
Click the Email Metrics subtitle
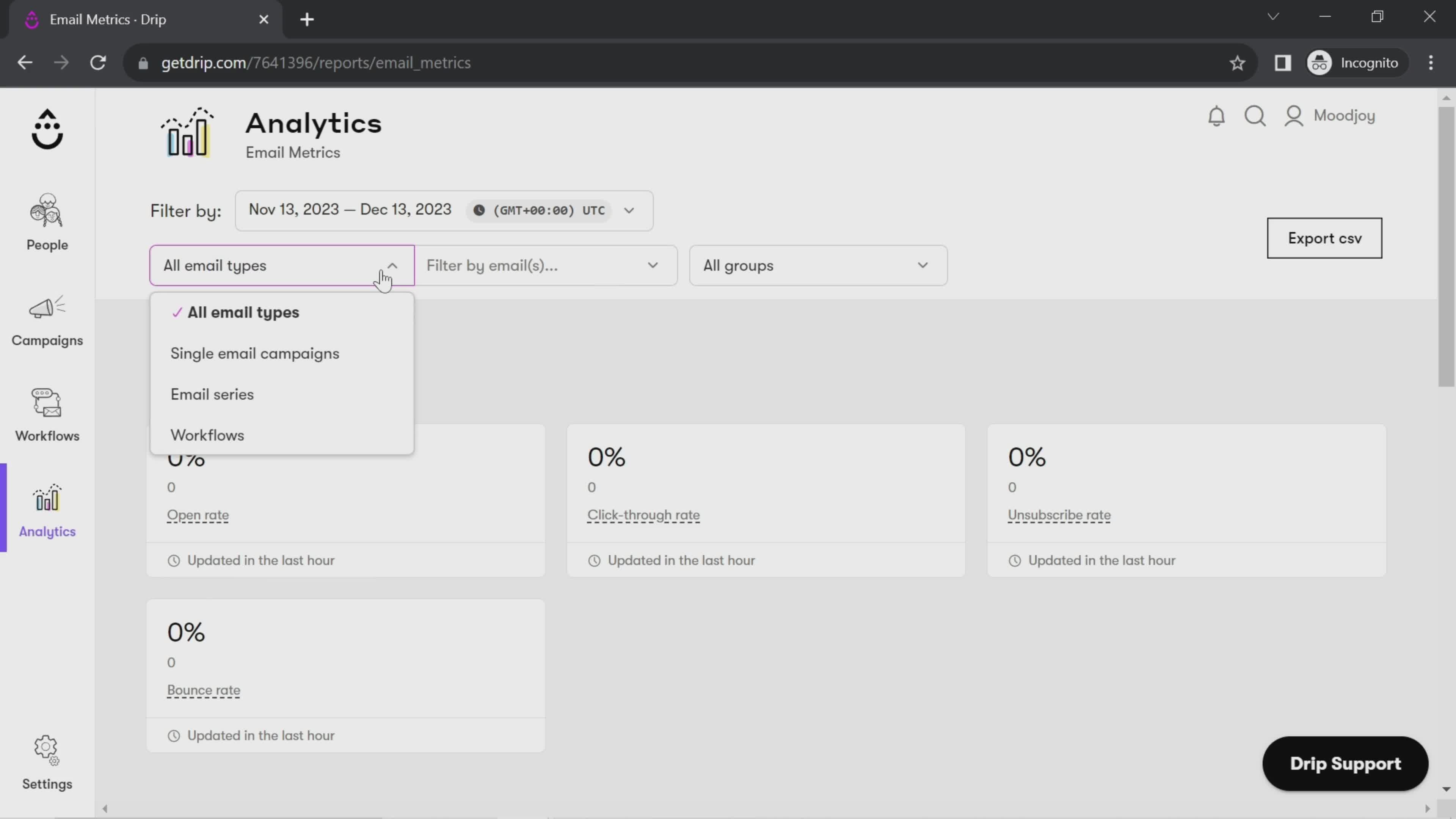(x=293, y=152)
